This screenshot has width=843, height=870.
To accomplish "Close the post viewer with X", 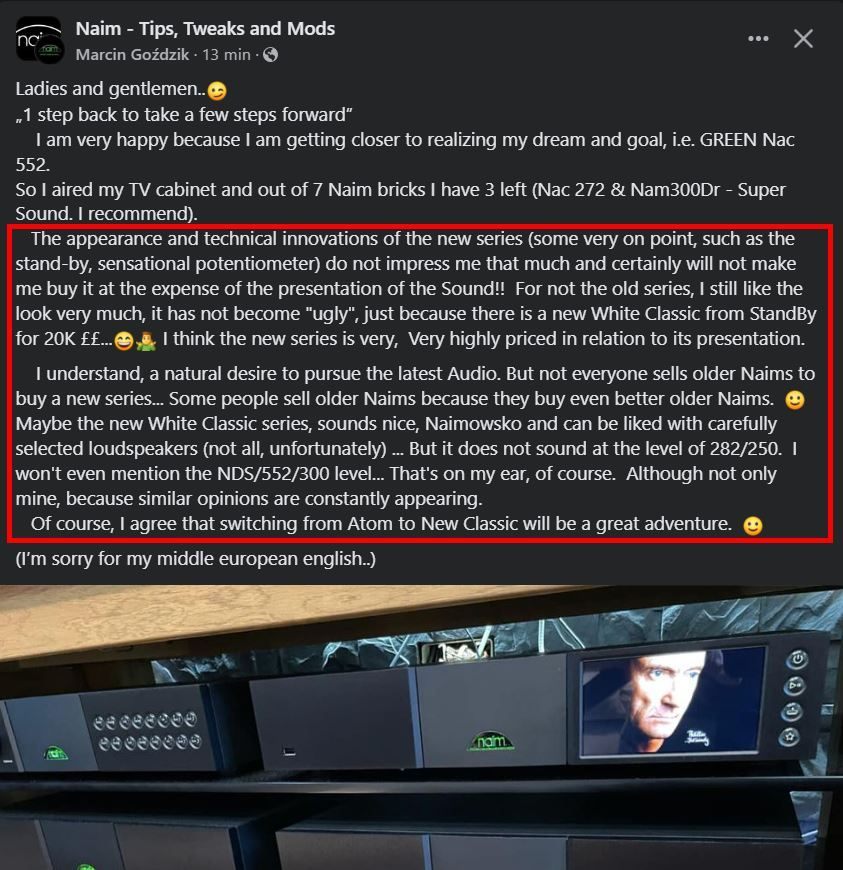I will click(803, 39).
